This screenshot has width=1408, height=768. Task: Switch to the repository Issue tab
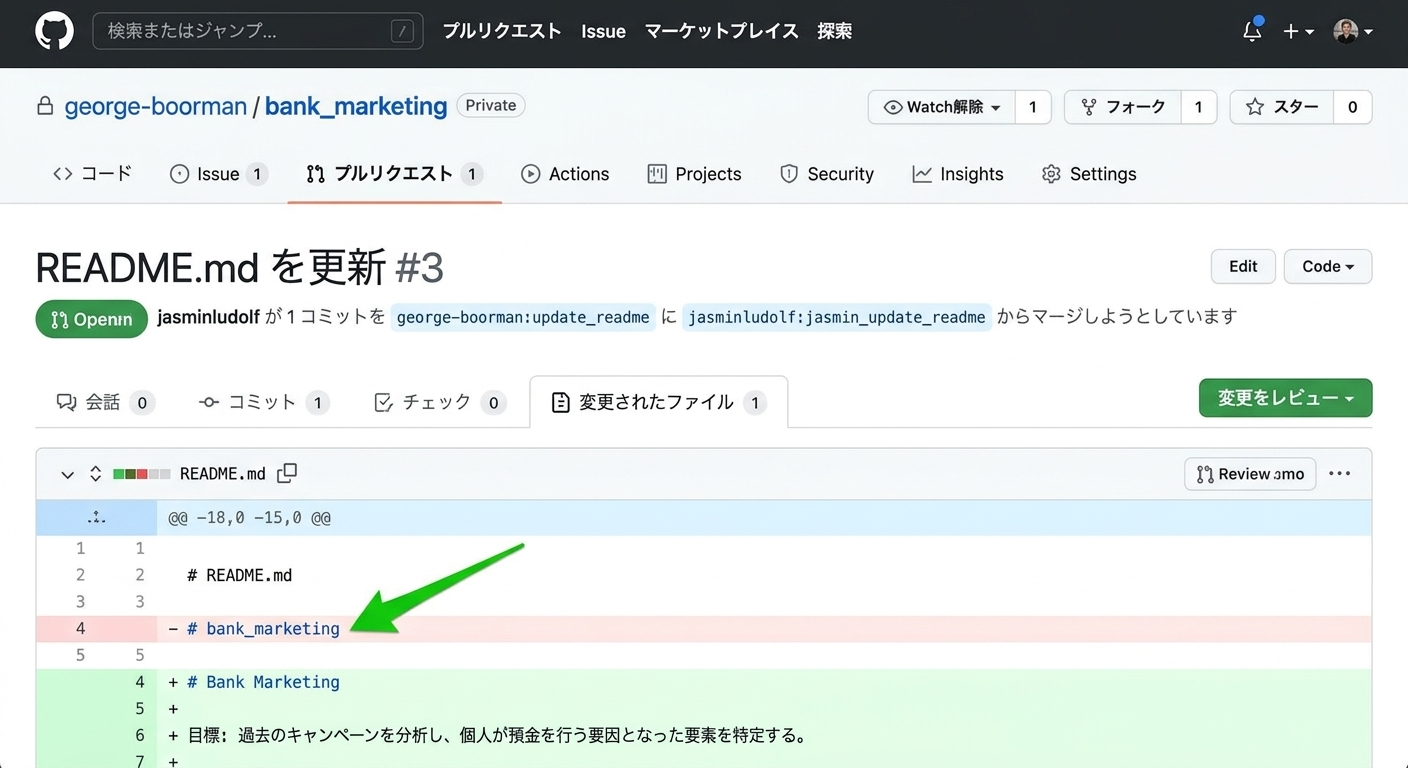219,174
